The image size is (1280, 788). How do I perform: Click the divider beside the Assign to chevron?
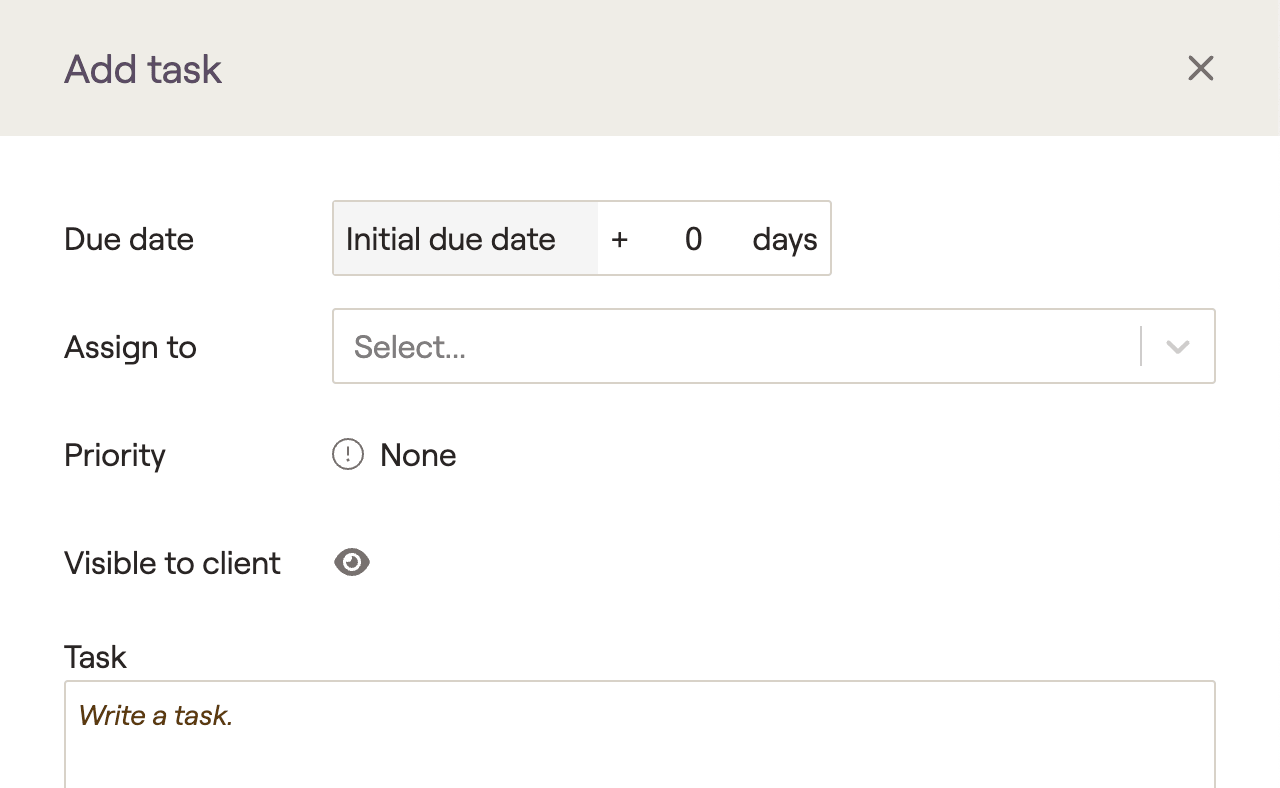(1141, 347)
